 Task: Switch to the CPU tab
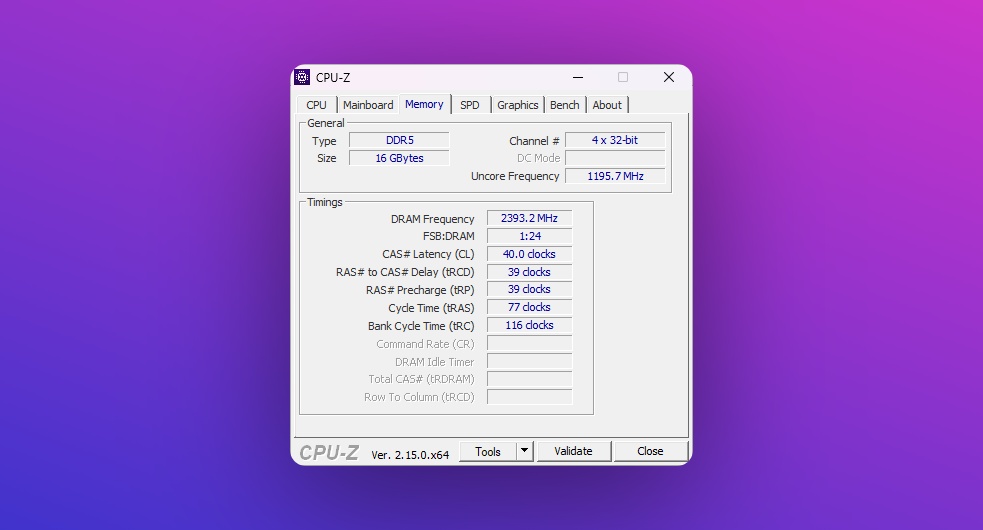[x=316, y=105]
